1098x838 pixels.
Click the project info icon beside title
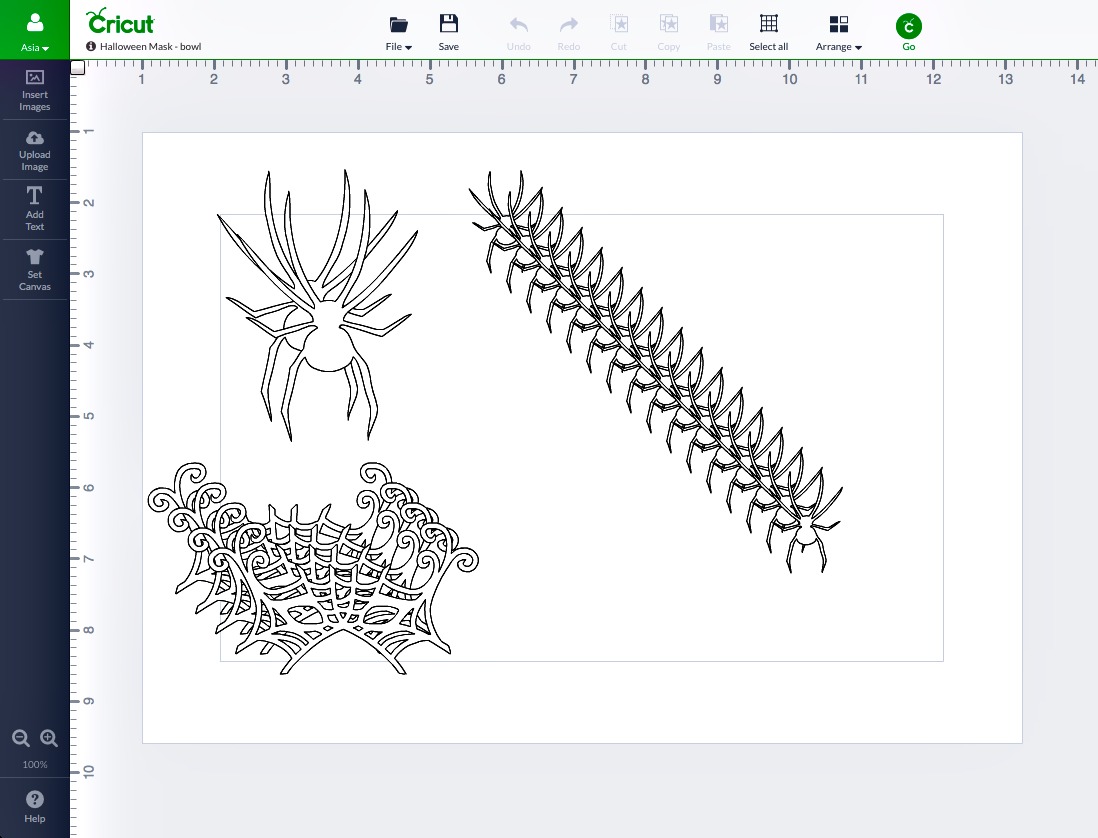tap(91, 47)
